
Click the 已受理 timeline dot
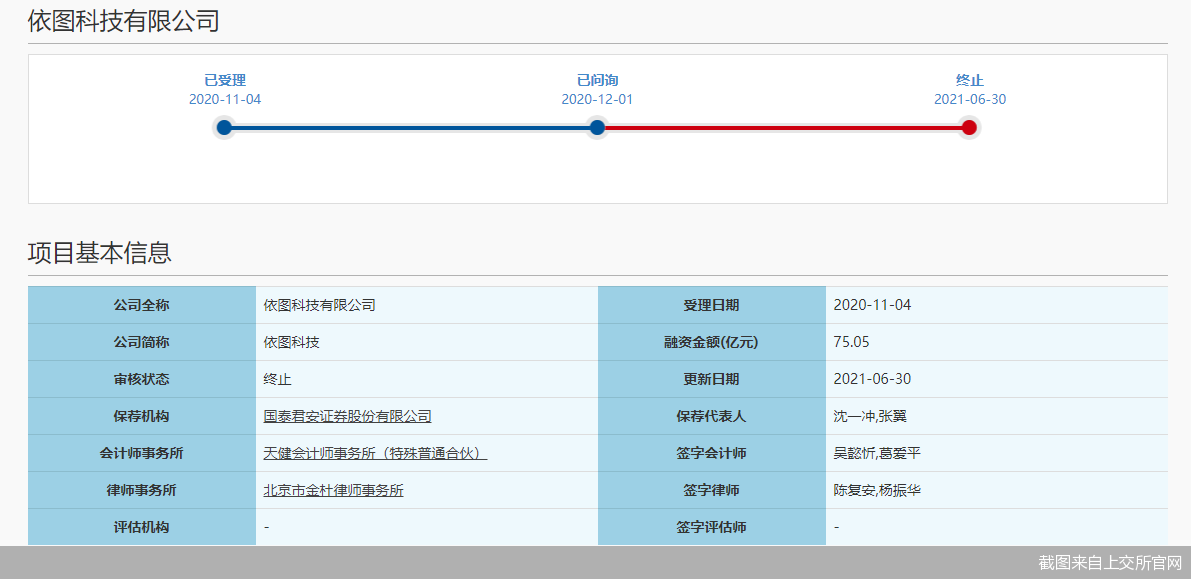(x=224, y=127)
